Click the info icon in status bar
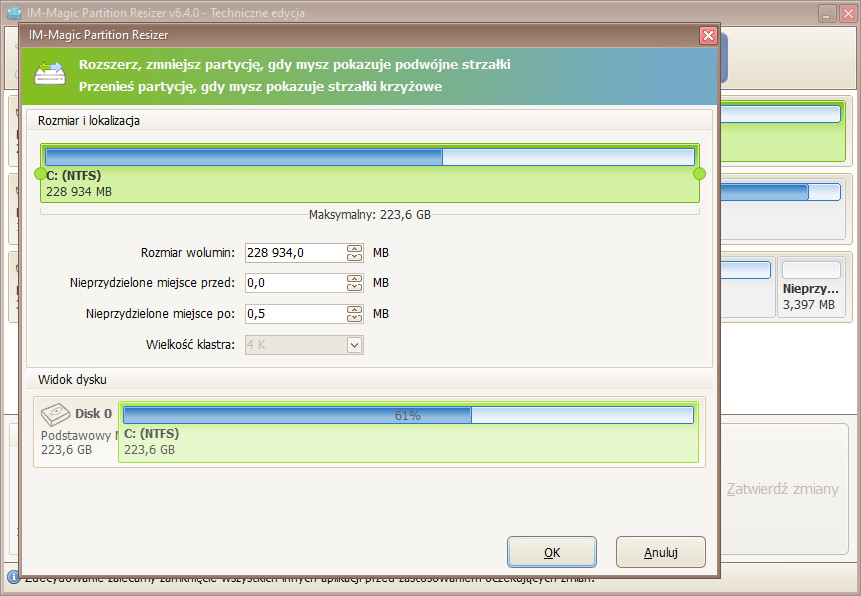Screen dimensions: 861x596 (13, 577)
